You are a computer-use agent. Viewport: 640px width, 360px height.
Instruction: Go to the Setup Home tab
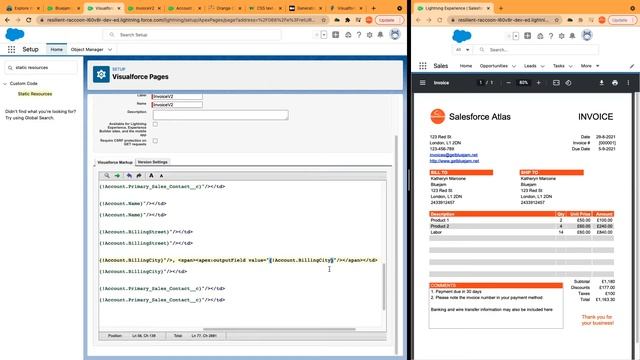click(x=56, y=49)
